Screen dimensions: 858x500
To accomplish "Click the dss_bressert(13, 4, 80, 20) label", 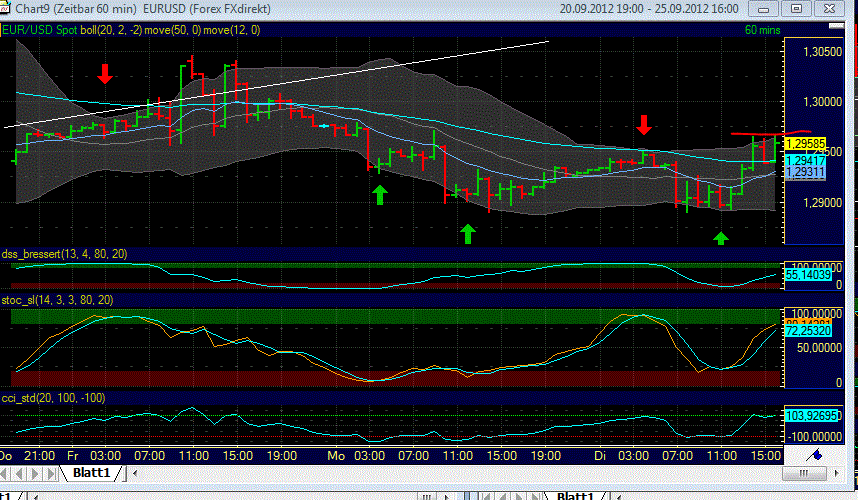I will [x=65, y=254].
